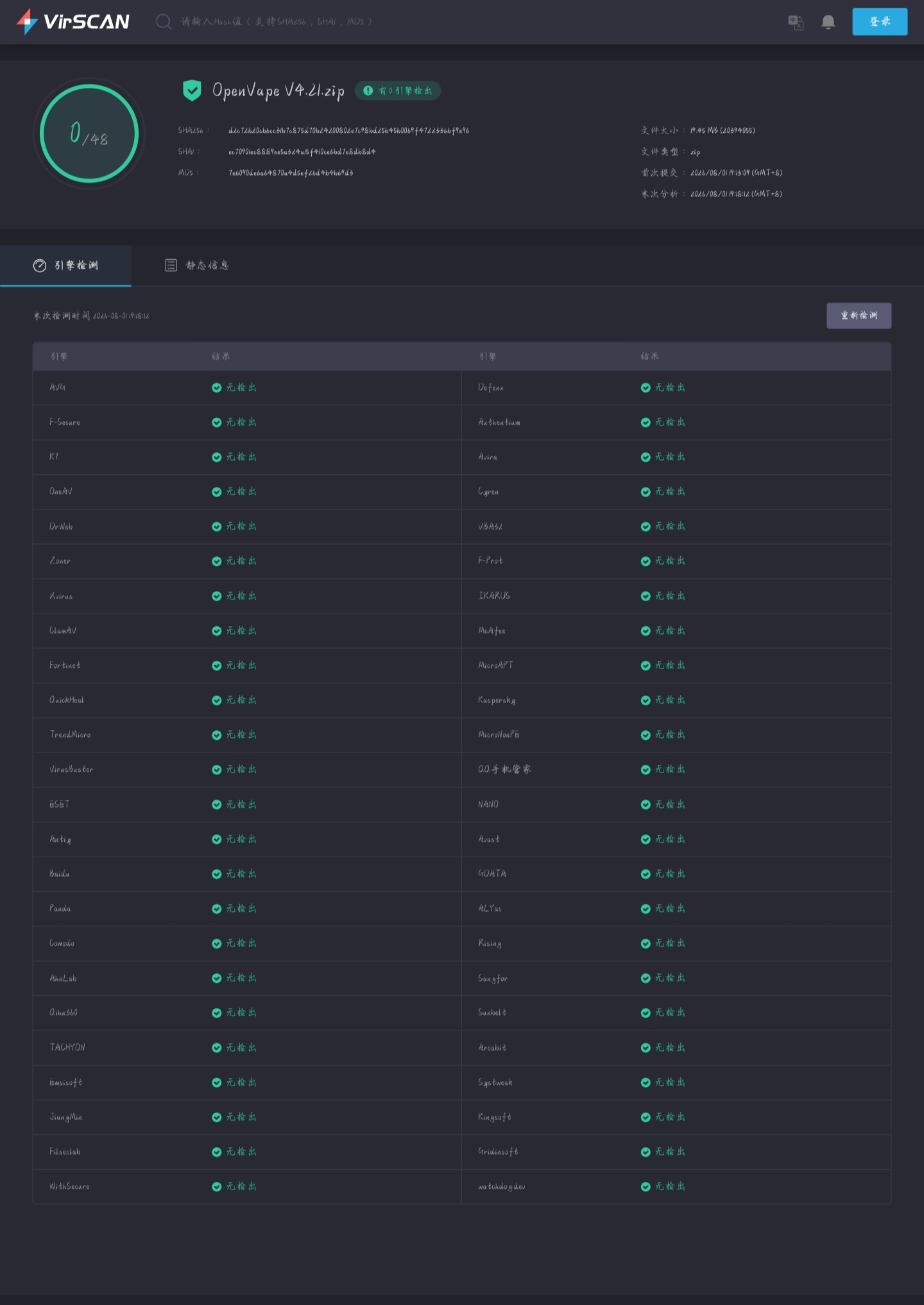Click the green check icon in ClamAV row
Screen dimensions: 924x1305
tap(217, 631)
